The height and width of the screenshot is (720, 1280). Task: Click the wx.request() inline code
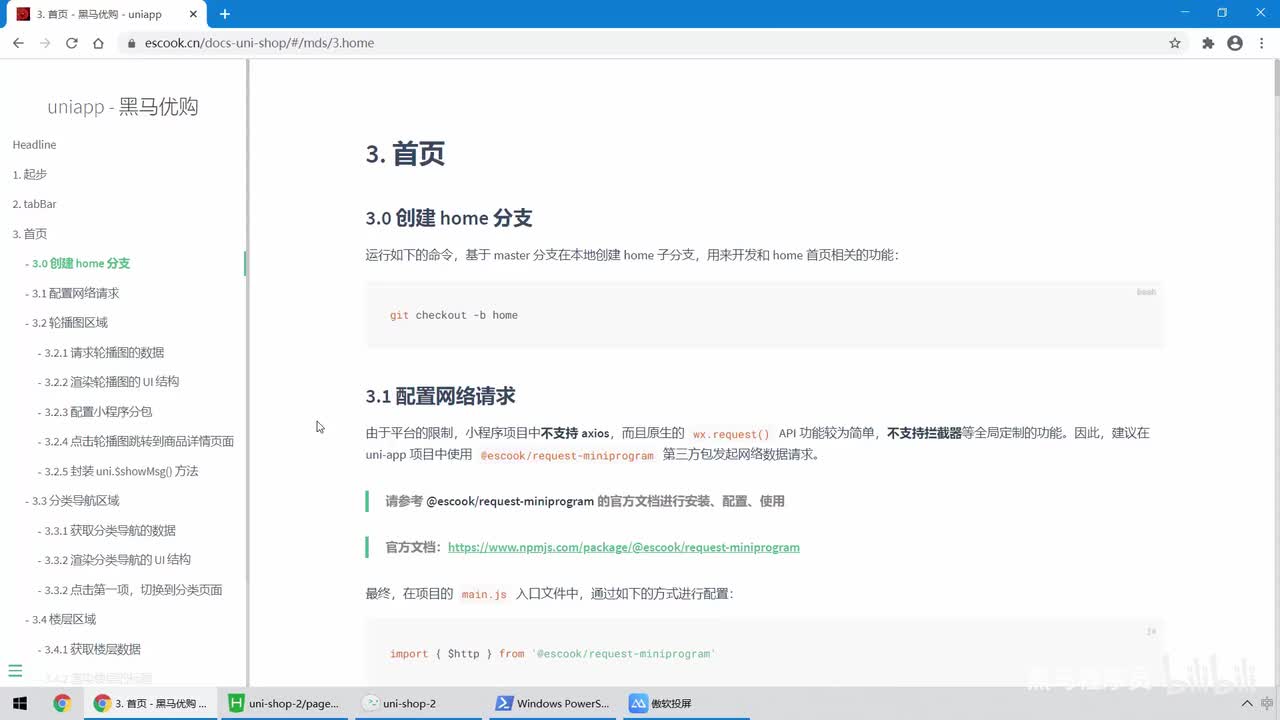click(x=731, y=434)
